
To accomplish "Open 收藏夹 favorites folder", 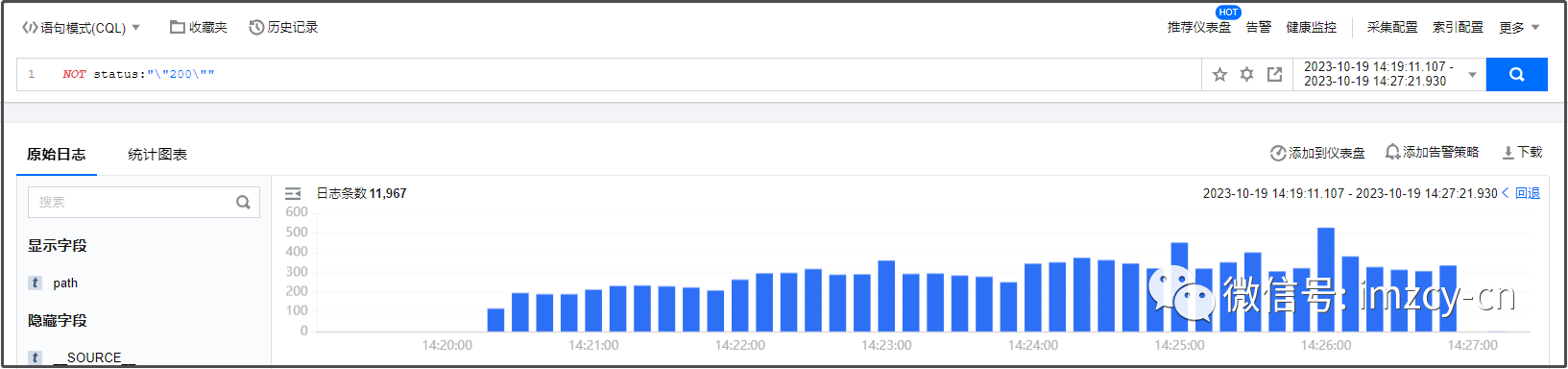I will click(199, 28).
